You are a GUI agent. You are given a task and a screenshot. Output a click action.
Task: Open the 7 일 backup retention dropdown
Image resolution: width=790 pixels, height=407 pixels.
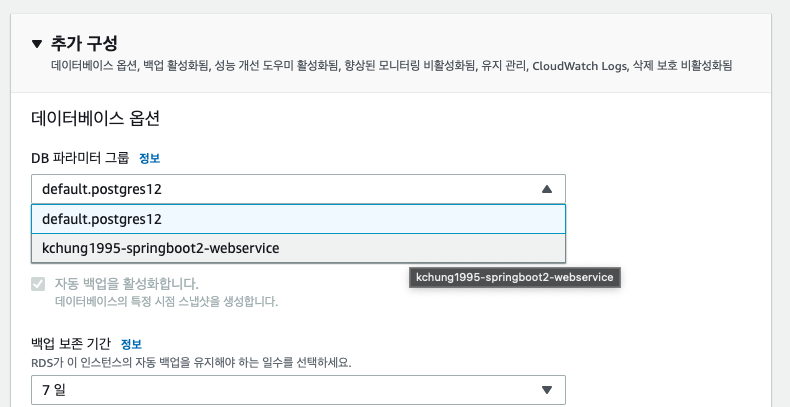[x=298, y=390]
